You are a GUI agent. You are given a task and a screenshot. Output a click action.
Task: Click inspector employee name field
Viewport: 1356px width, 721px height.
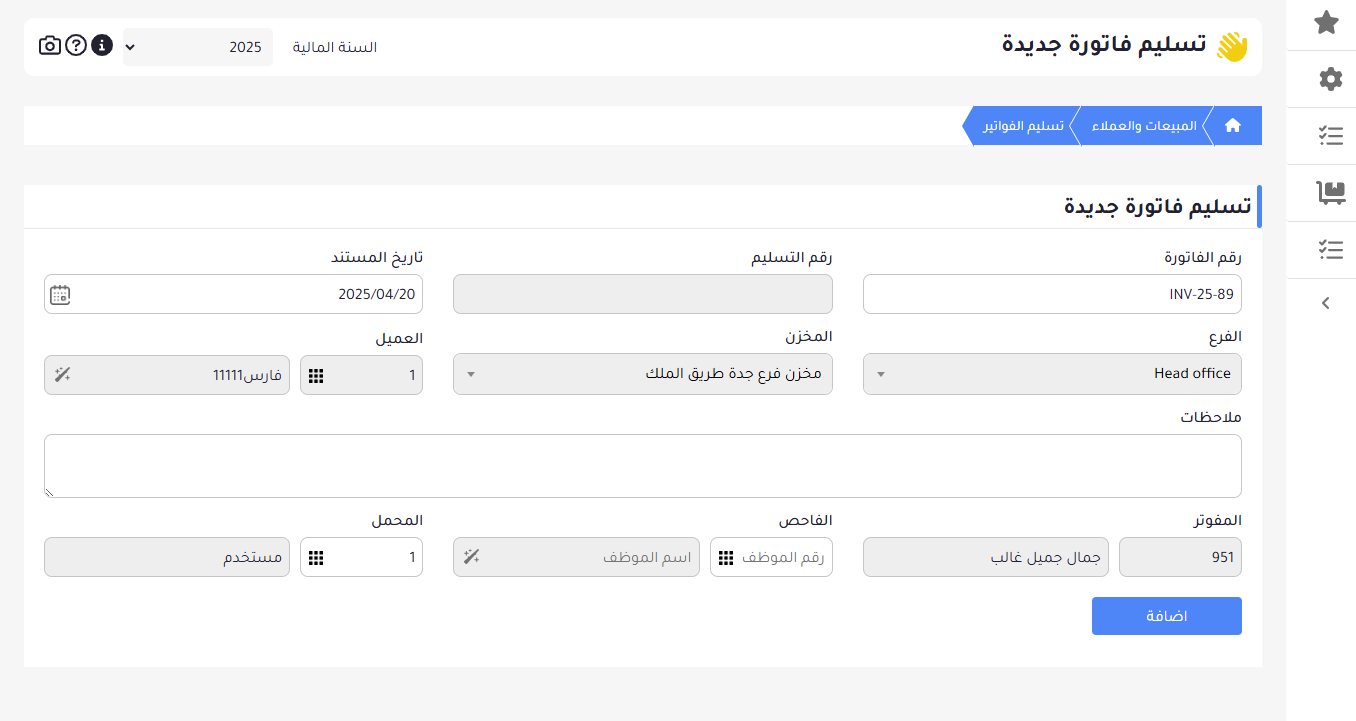point(576,557)
